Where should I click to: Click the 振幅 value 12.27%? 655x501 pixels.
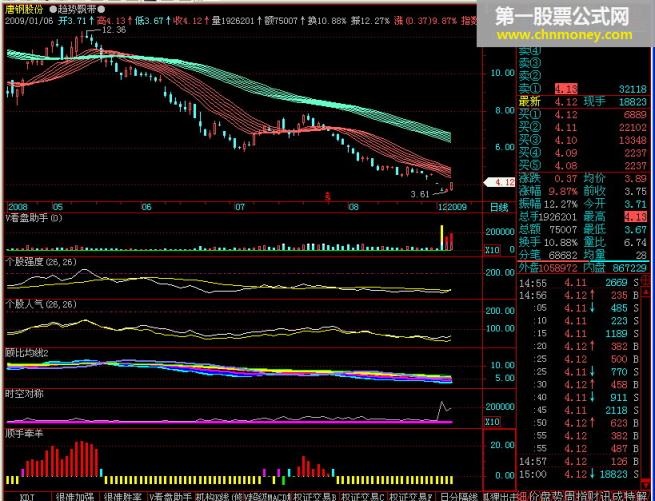tap(560, 204)
